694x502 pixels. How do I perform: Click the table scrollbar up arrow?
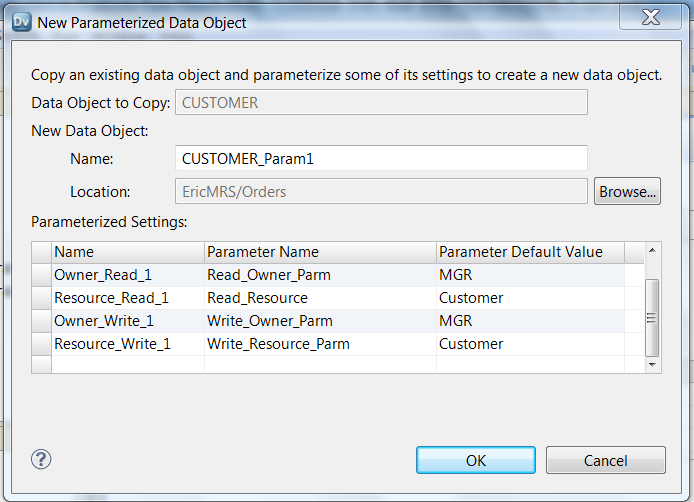pyautogui.click(x=652, y=251)
